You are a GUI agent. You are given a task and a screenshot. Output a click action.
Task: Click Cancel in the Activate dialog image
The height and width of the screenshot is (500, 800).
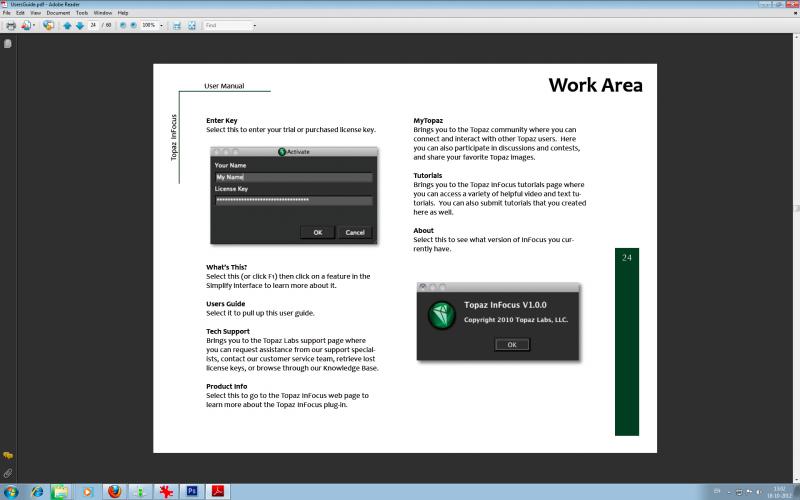355,232
